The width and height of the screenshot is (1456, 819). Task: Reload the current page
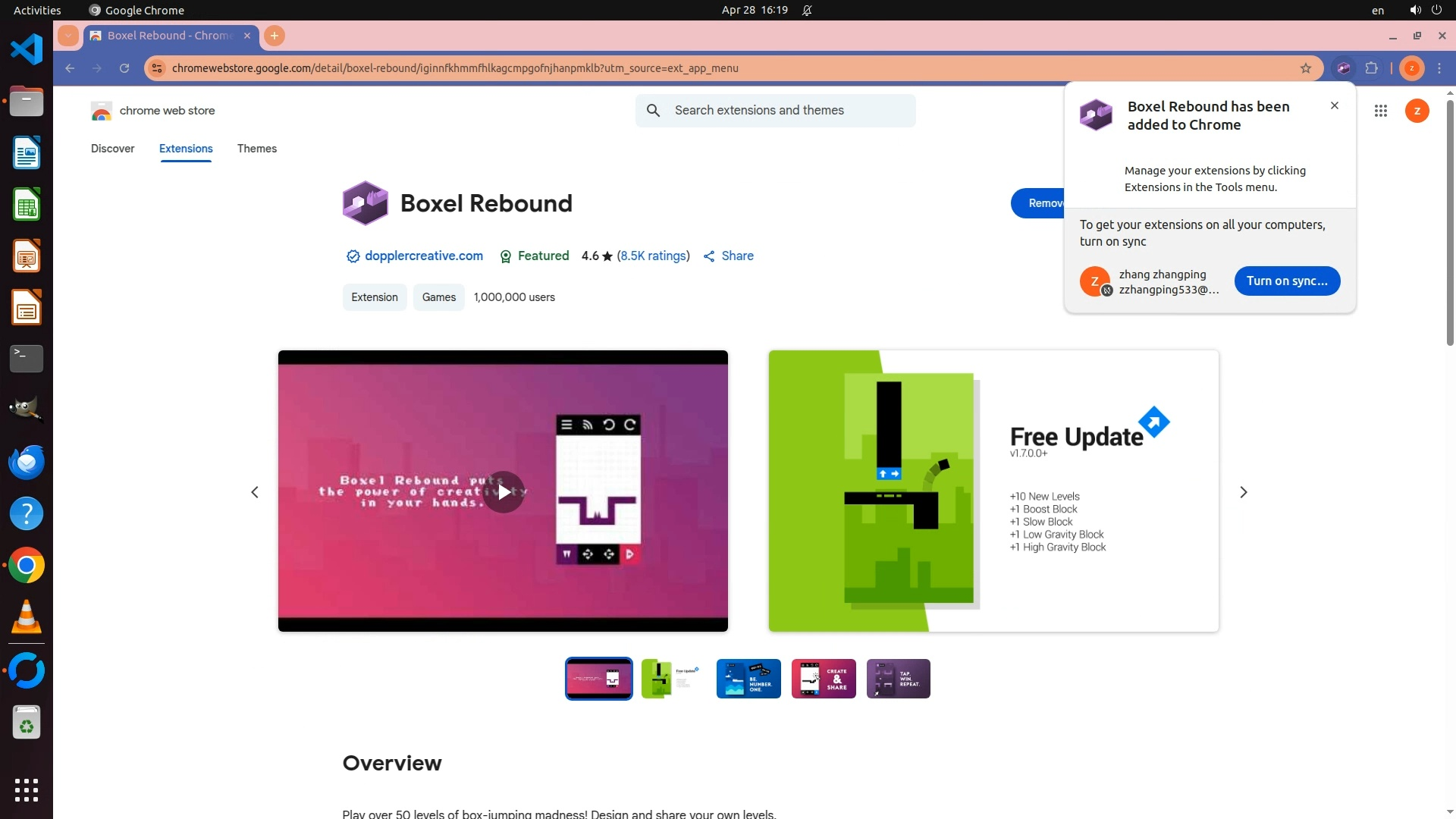click(x=124, y=68)
